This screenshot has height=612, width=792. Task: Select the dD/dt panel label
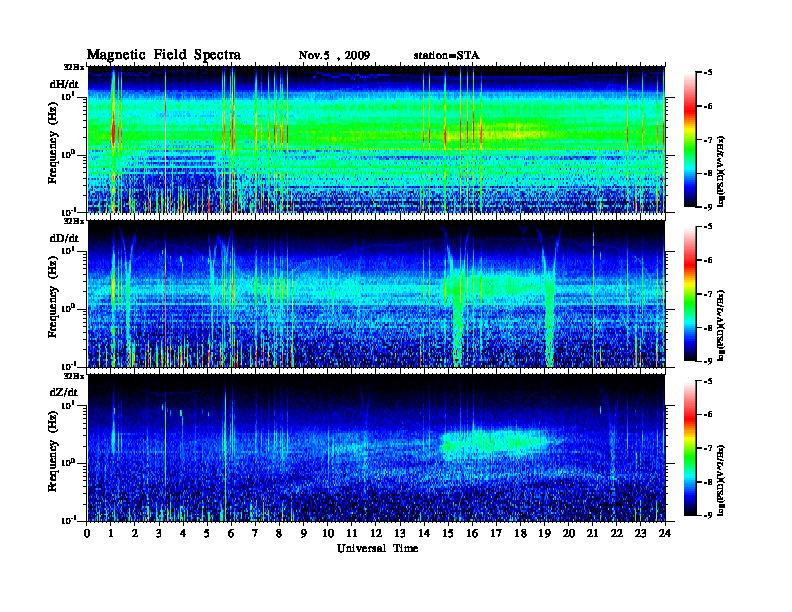click(64, 238)
